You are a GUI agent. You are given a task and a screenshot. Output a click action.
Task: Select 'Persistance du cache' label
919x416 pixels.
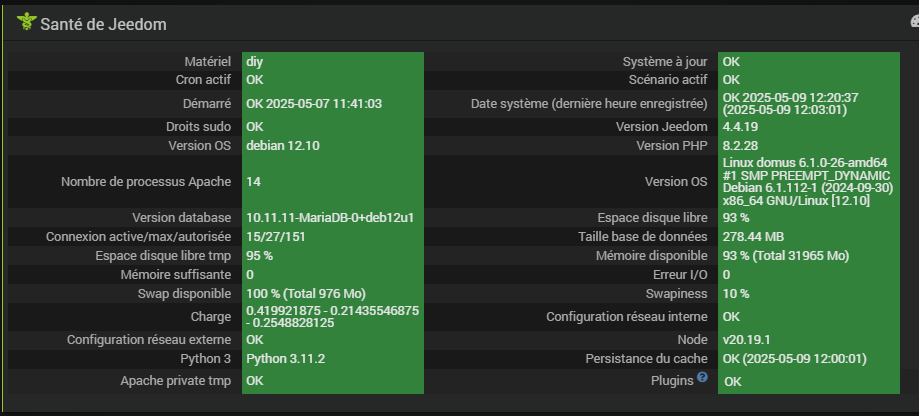646,359
